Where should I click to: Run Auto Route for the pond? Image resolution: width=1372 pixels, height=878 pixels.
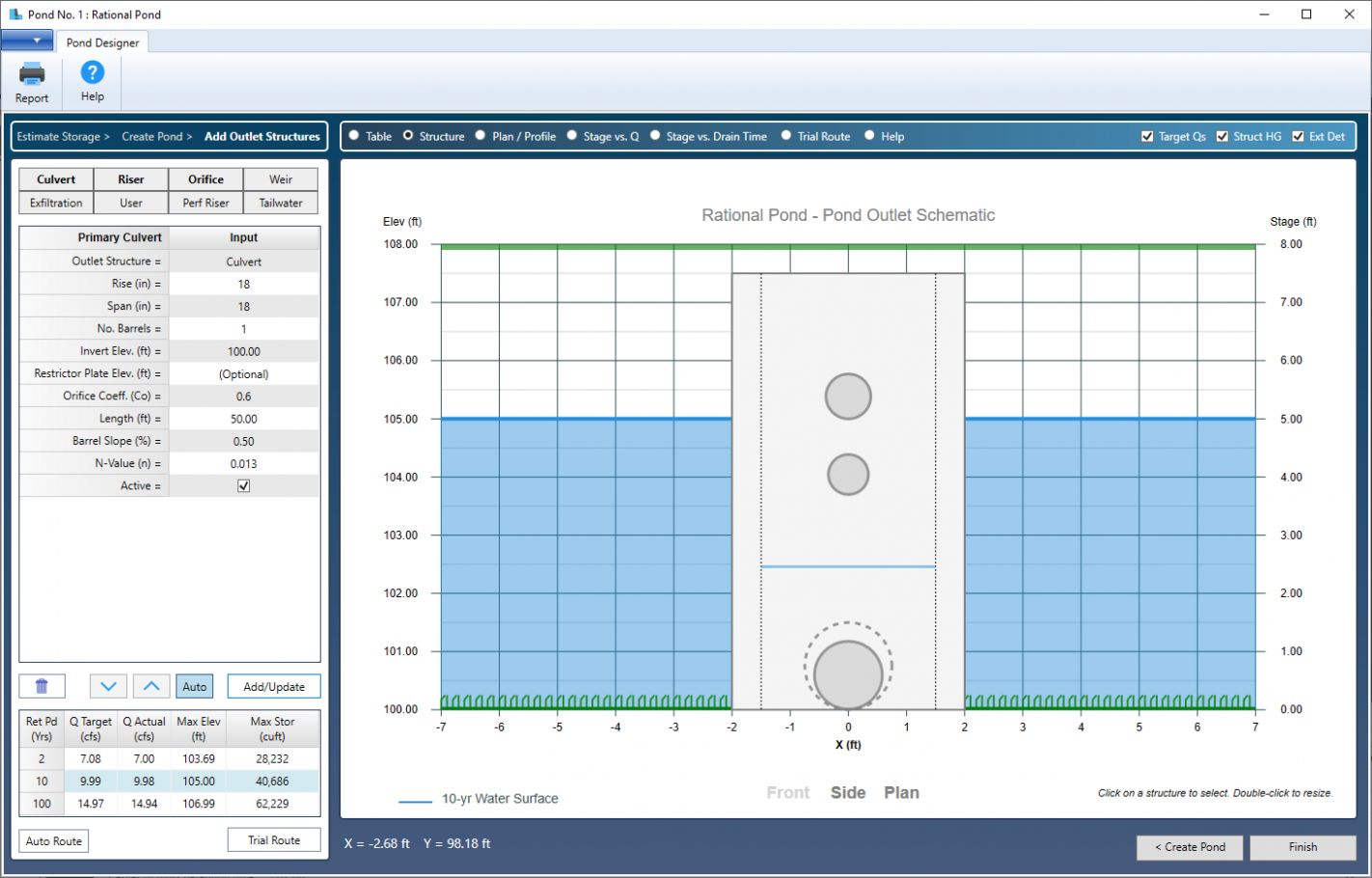[x=53, y=840]
